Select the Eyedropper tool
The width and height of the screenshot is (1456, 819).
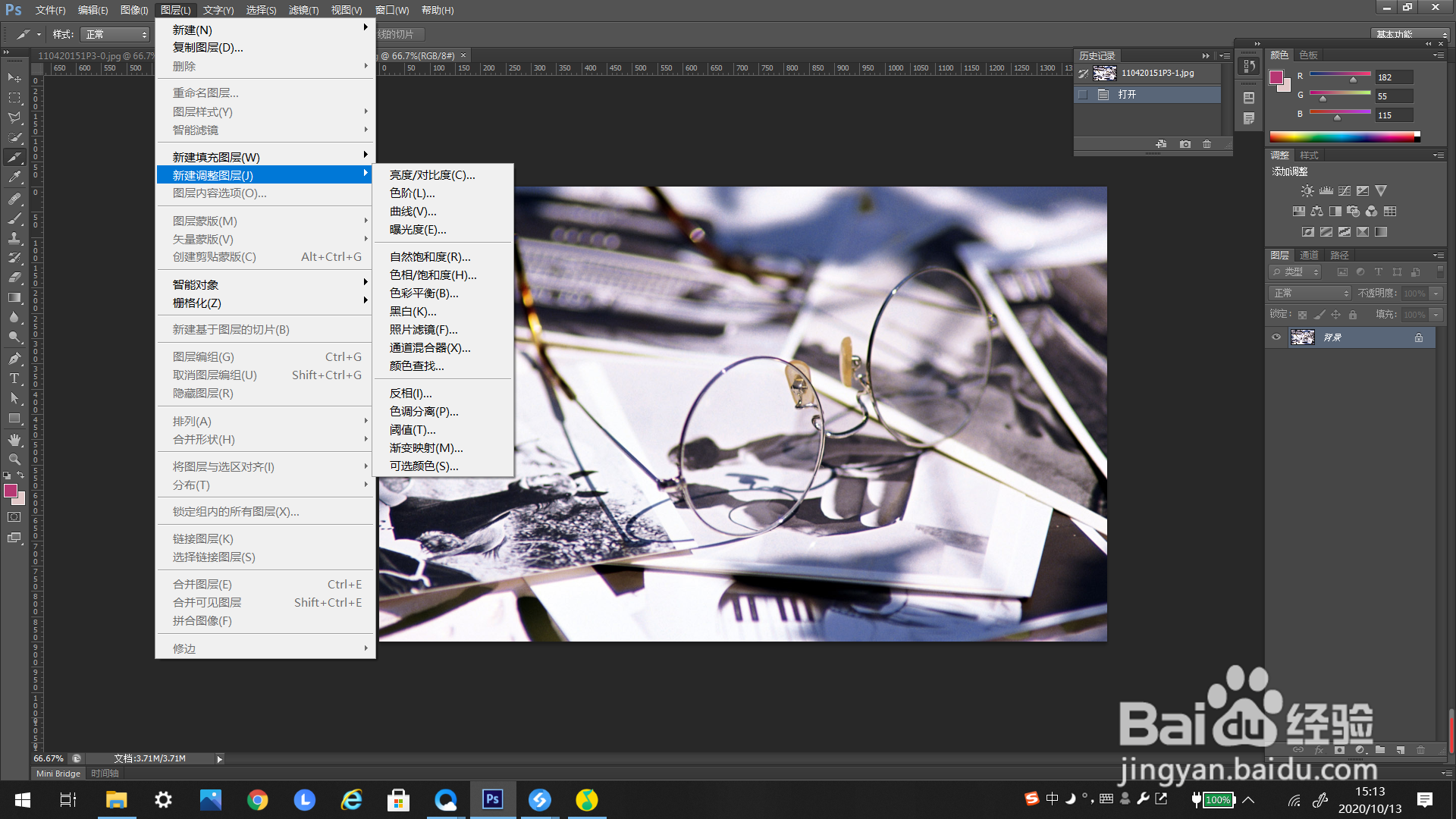click(14, 177)
